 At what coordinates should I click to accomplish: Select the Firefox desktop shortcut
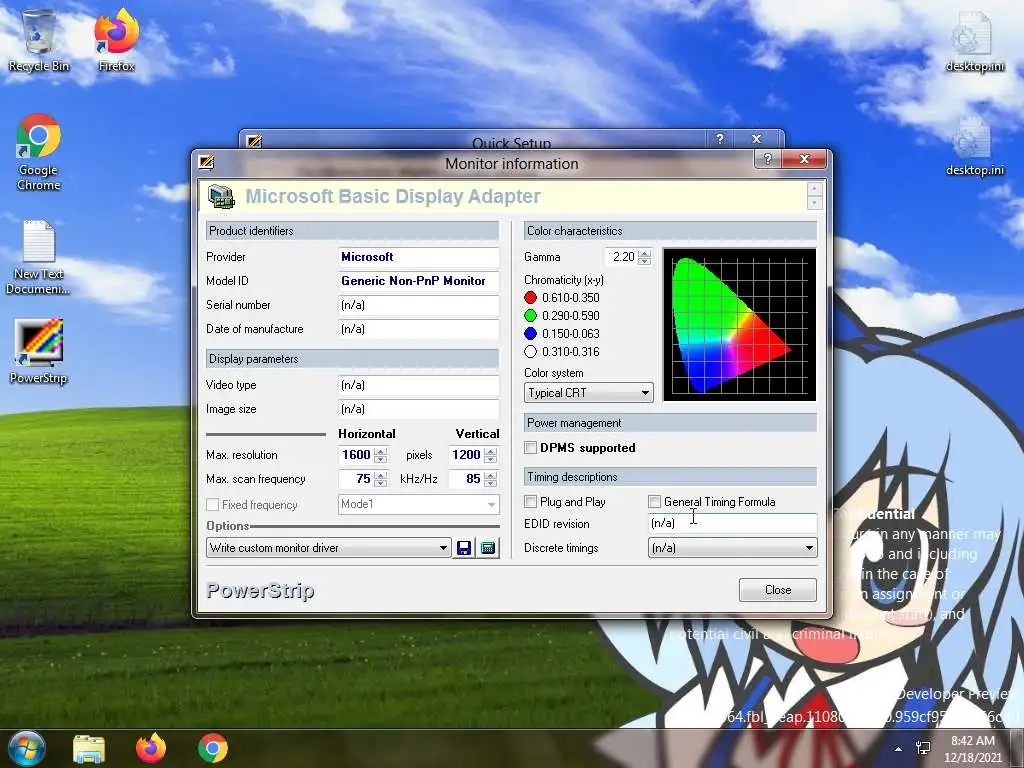[116, 40]
